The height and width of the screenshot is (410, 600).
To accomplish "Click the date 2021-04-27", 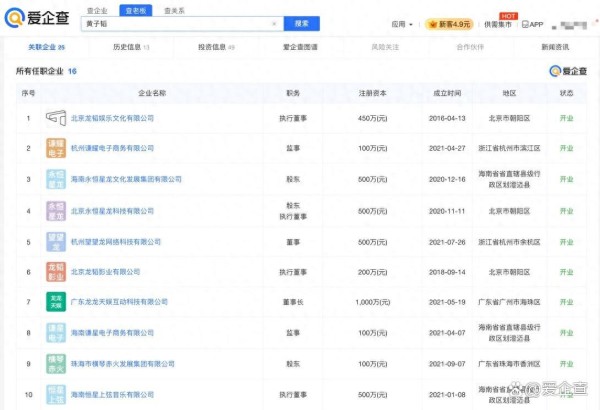I will tap(447, 148).
